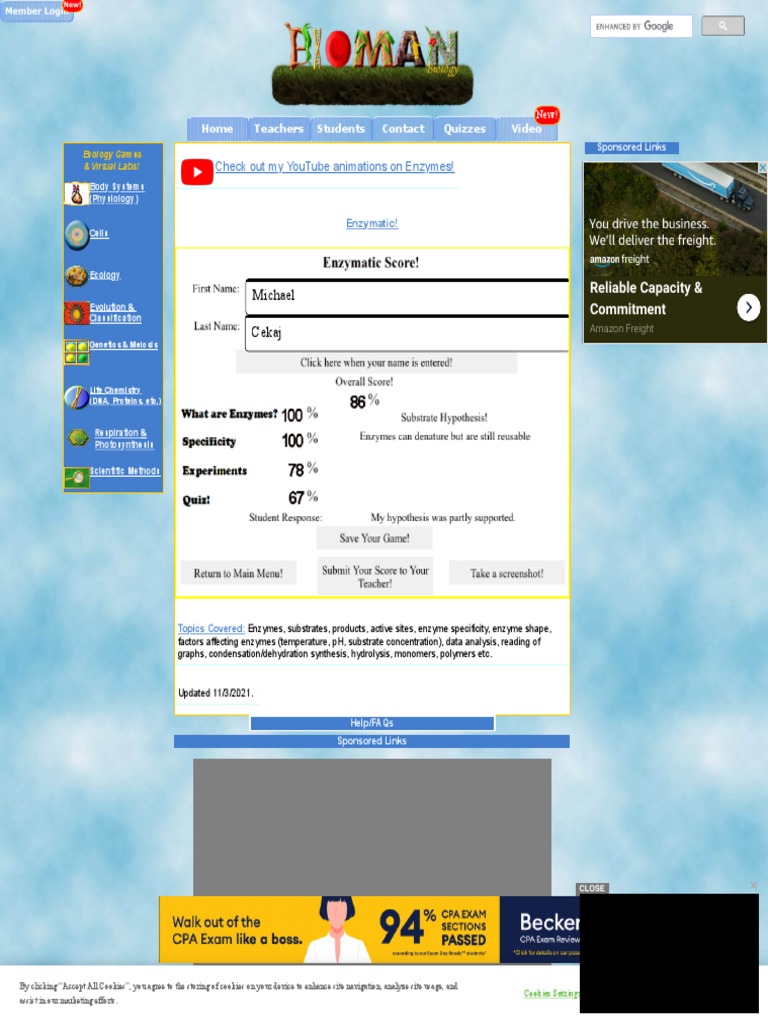Screen dimensions: 768x1024
Task: Click 'Click here when your name is entered!'
Action: click(x=376, y=362)
